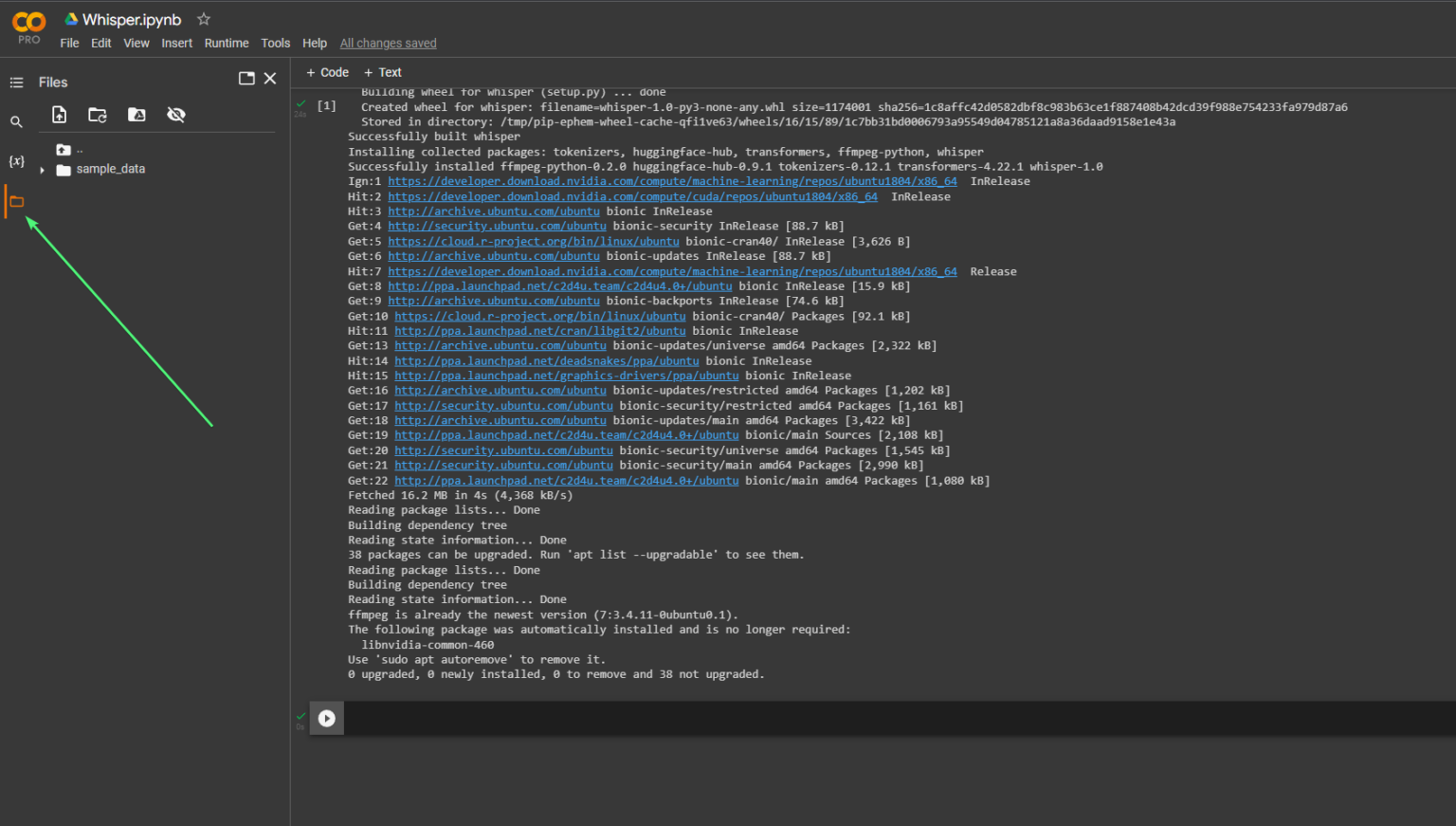
Task: Open Files panel in new window icon
Action: (x=246, y=79)
